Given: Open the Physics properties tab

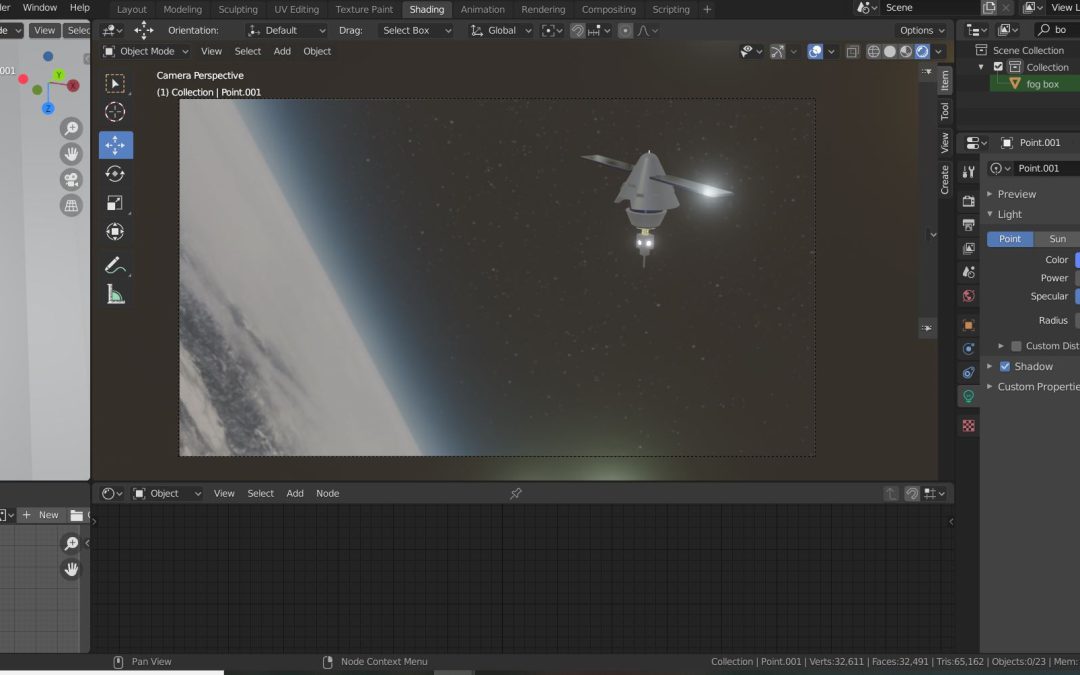Looking at the screenshot, I should pos(968,349).
